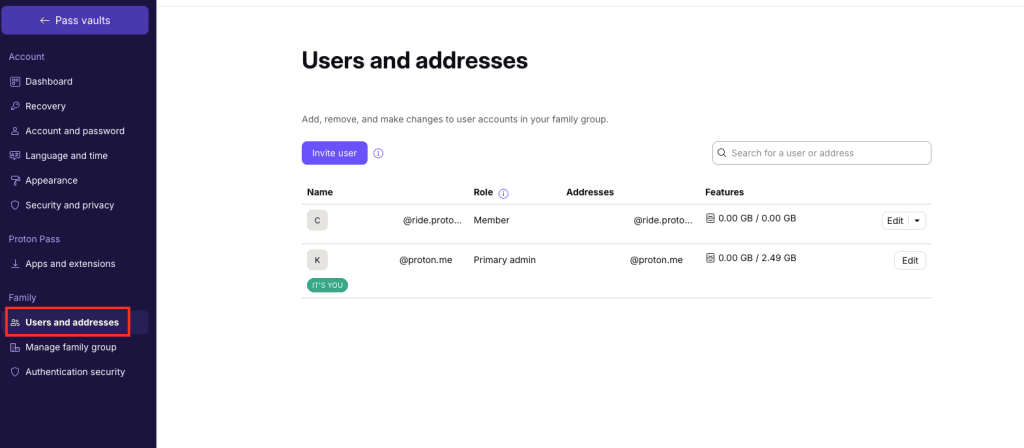The height and width of the screenshot is (448, 1024).
Task: Click the Apps and extensions download icon
Action: 15,264
